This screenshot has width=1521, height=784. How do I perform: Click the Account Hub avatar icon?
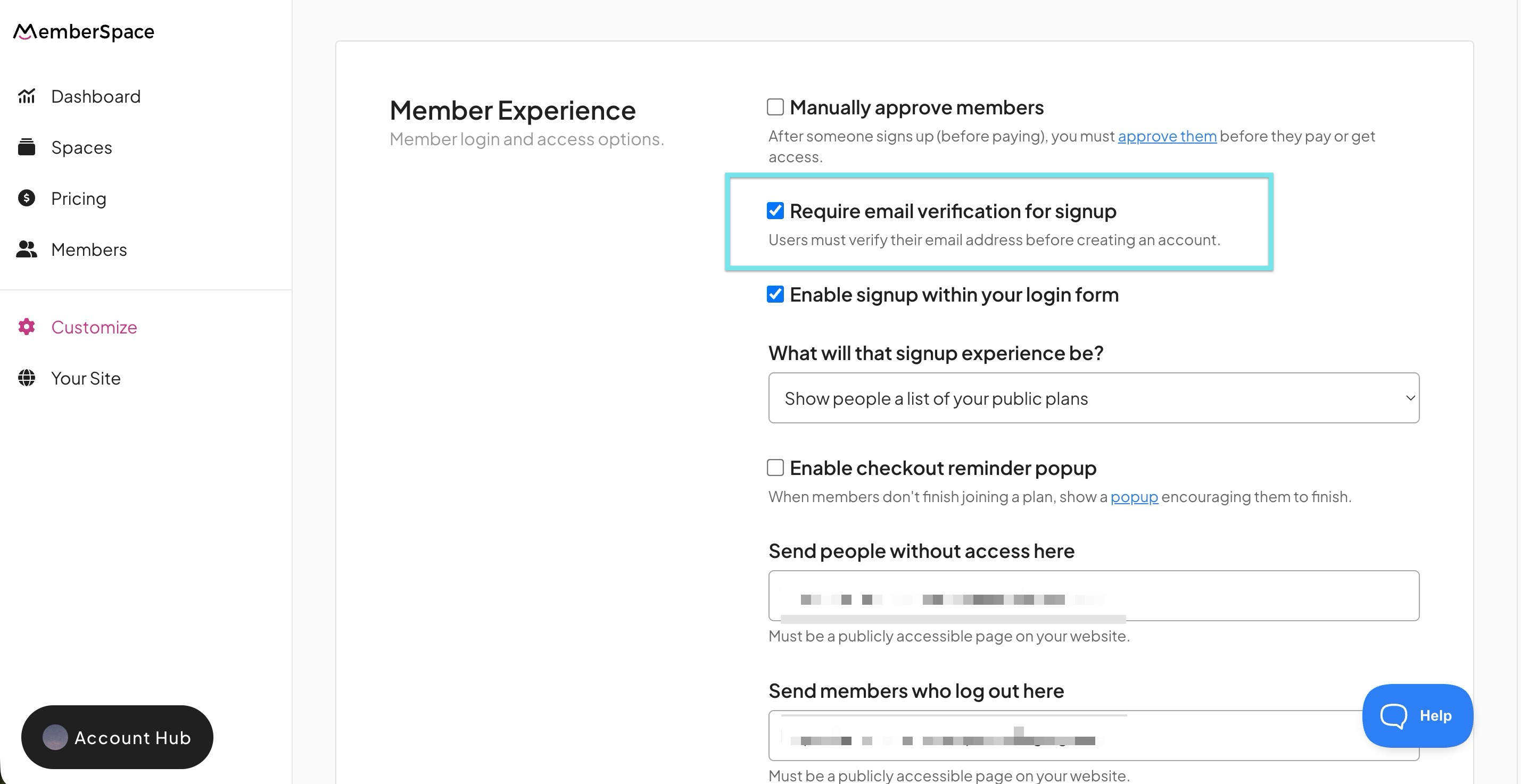[55, 737]
